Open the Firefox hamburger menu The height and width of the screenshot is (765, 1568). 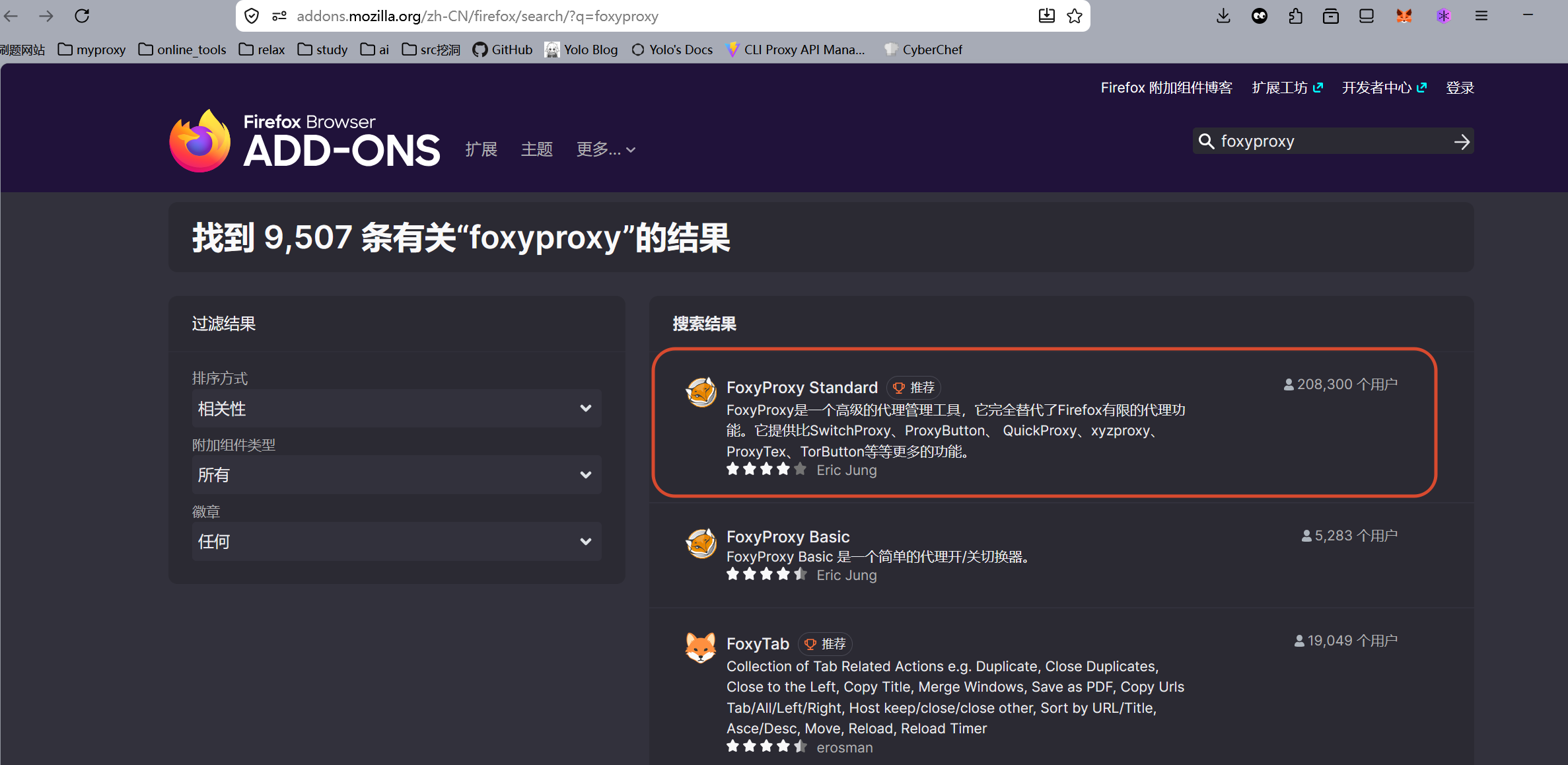coord(1481,16)
